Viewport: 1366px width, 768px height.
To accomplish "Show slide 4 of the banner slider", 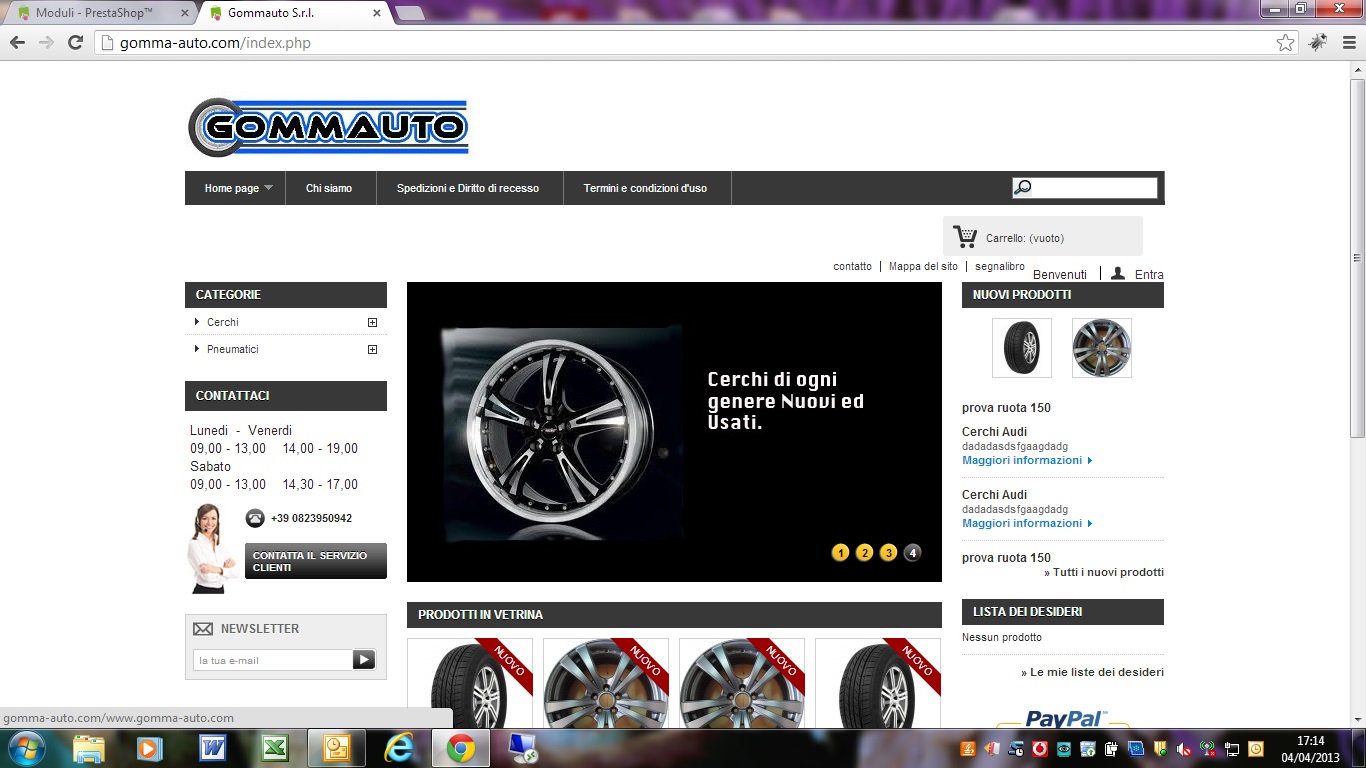I will [x=912, y=552].
